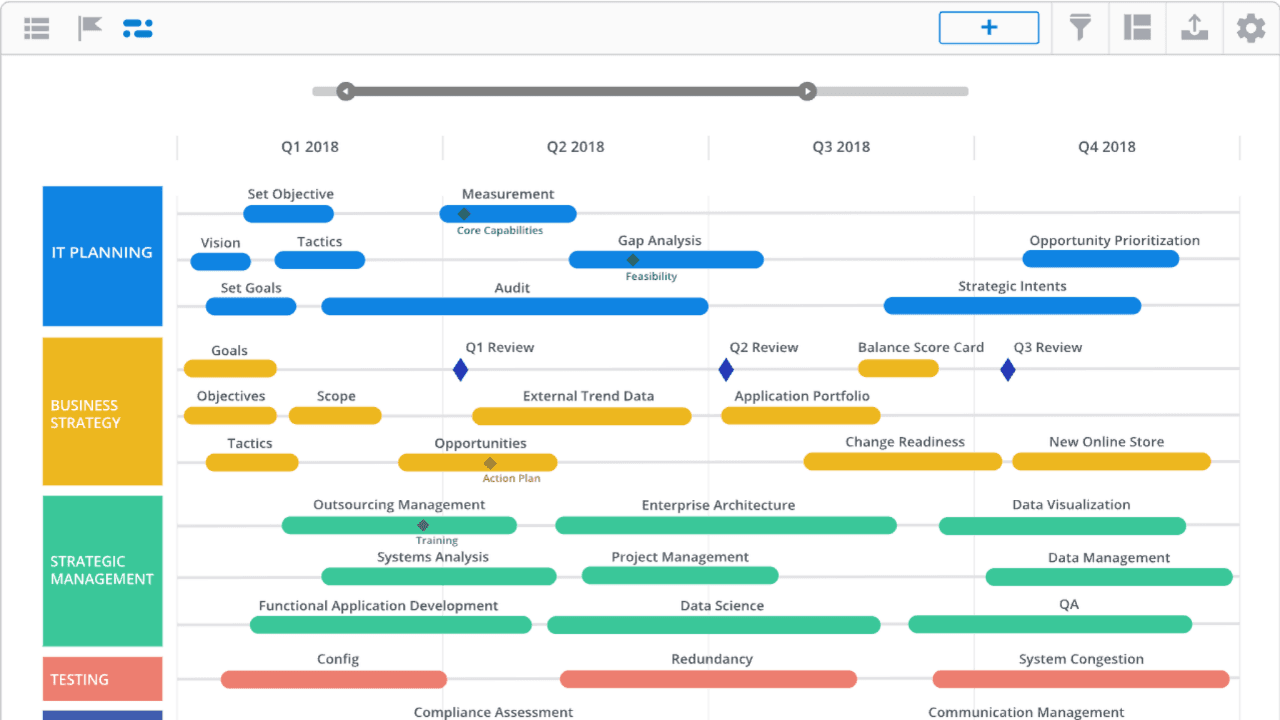Image resolution: width=1280 pixels, height=720 pixels.
Task: Click the right handle of date range slider
Action: click(807, 92)
